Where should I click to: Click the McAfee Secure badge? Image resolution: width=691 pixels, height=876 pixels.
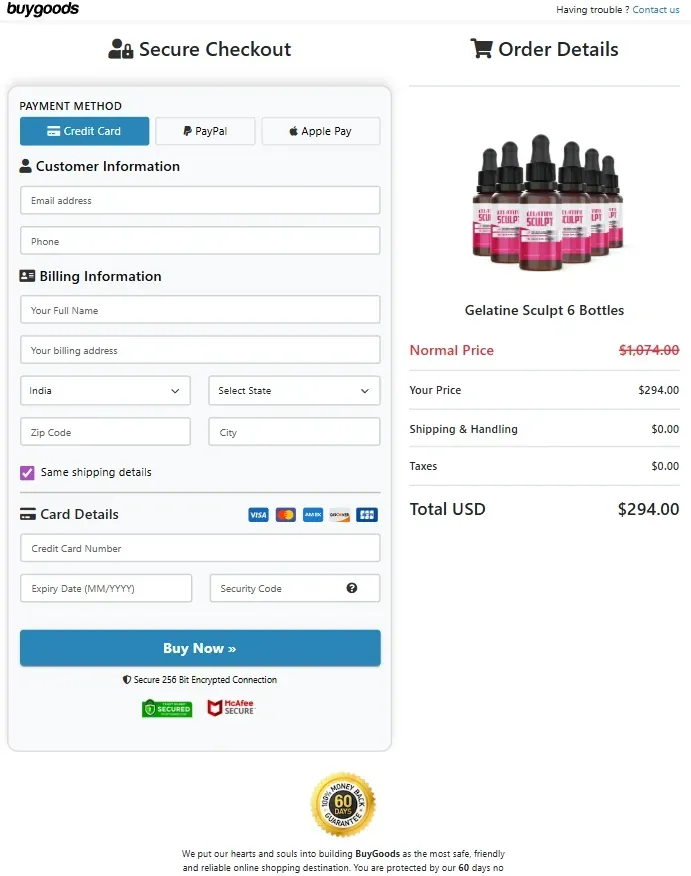click(x=231, y=708)
